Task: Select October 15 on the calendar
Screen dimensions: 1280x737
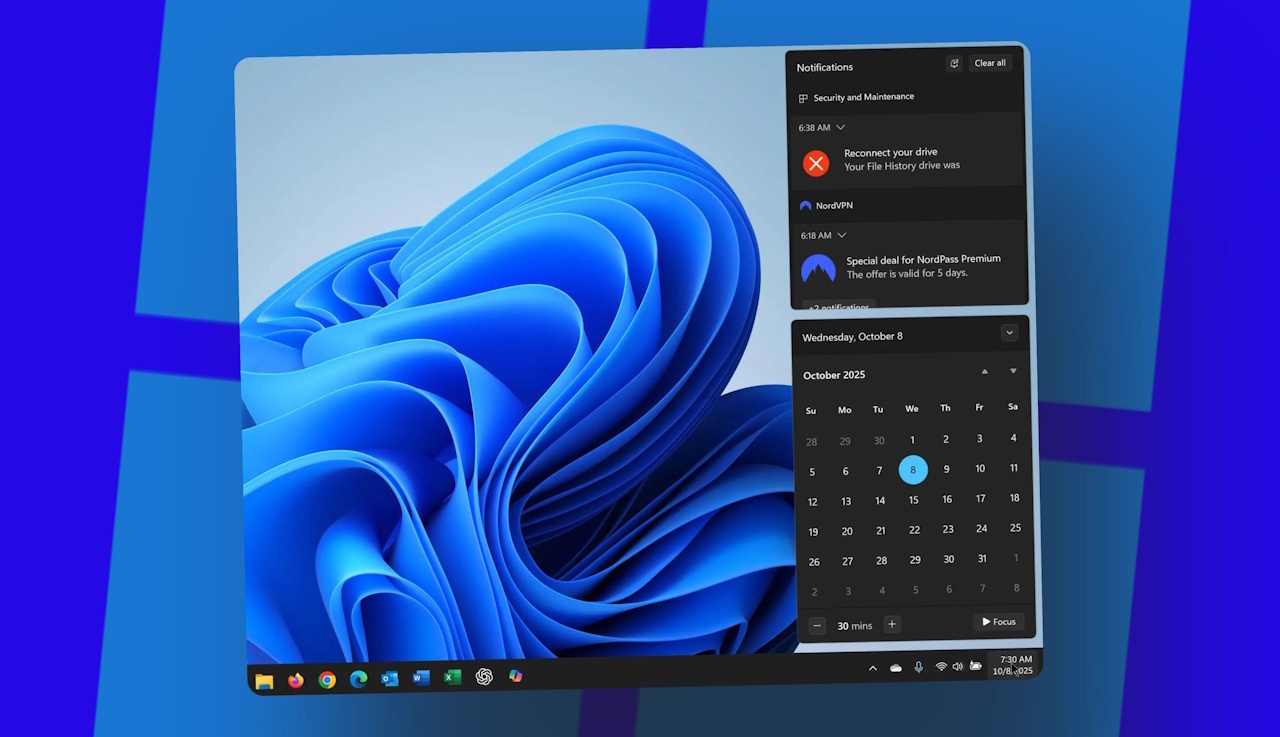Action: (x=913, y=500)
